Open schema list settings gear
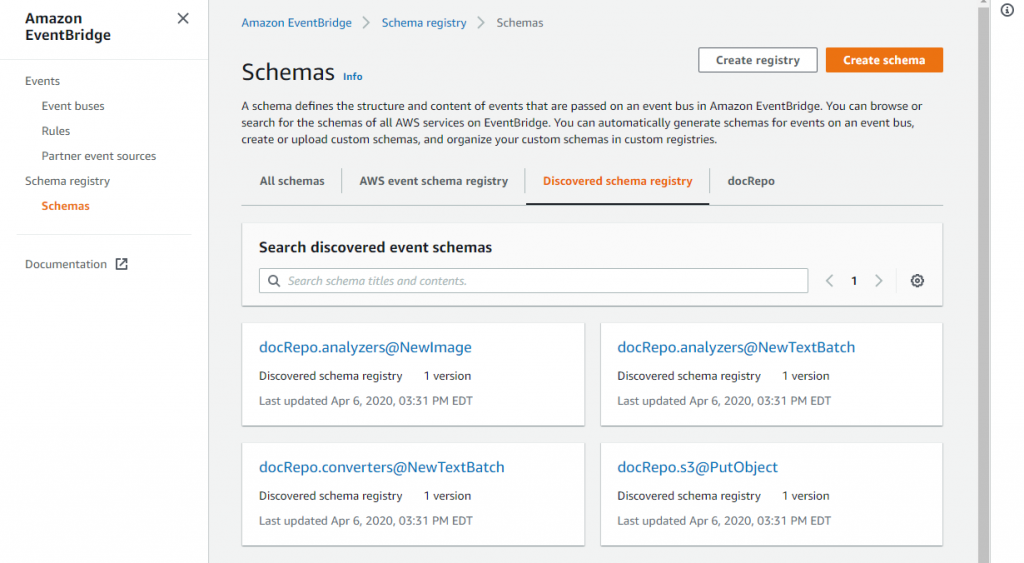1024x563 pixels. [917, 281]
